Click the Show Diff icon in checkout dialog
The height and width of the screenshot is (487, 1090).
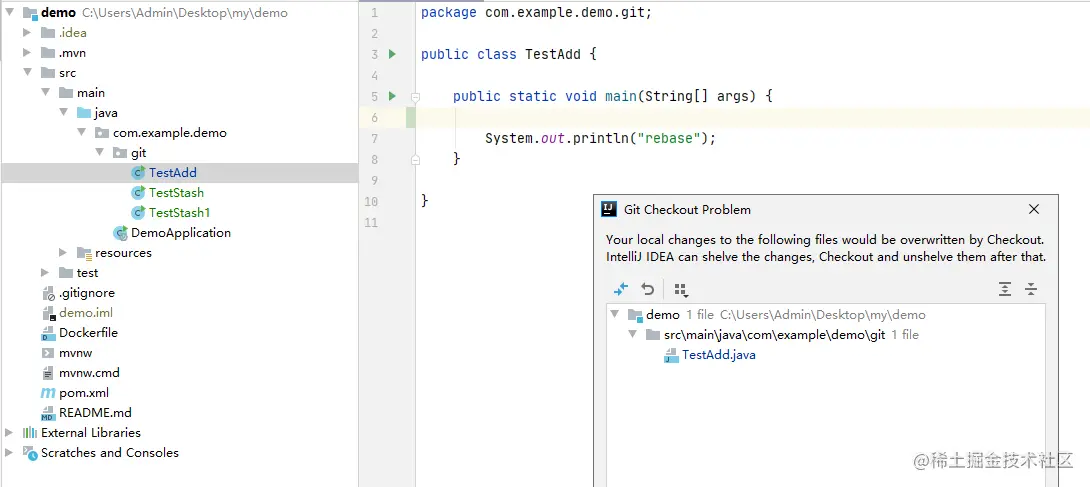click(621, 289)
